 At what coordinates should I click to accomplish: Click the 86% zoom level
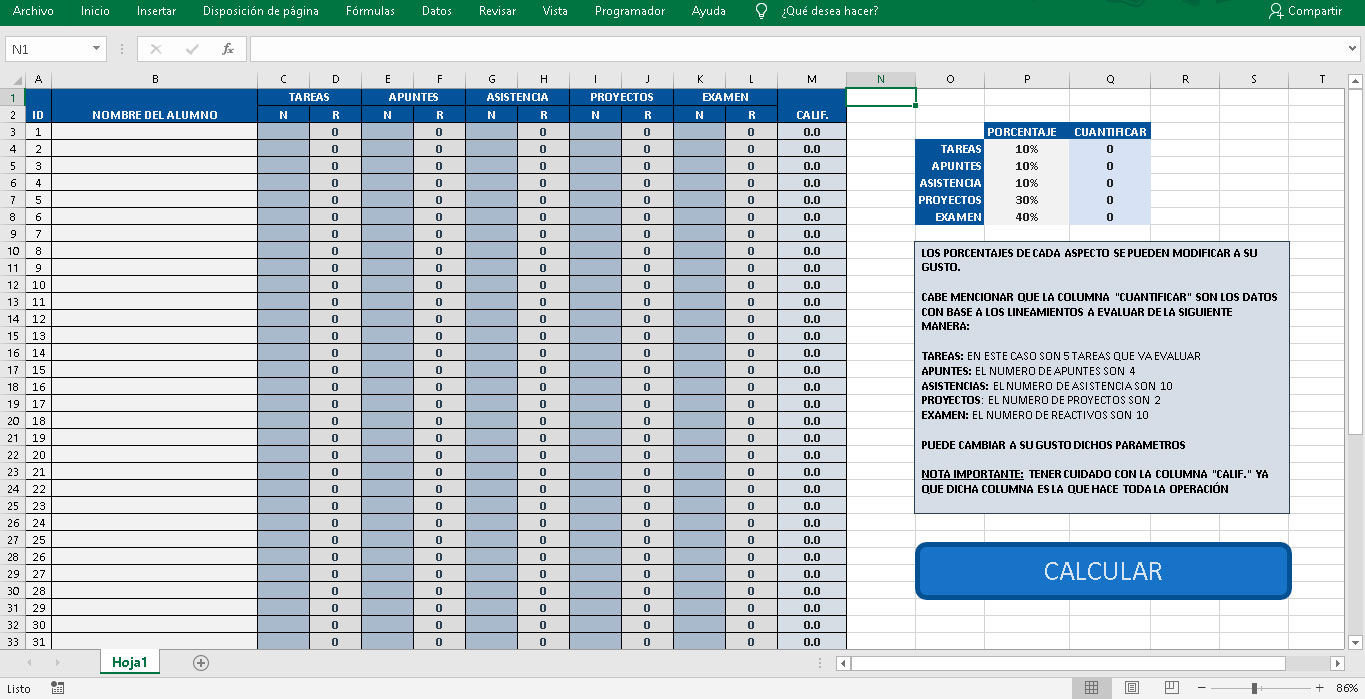pos(1346,688)
